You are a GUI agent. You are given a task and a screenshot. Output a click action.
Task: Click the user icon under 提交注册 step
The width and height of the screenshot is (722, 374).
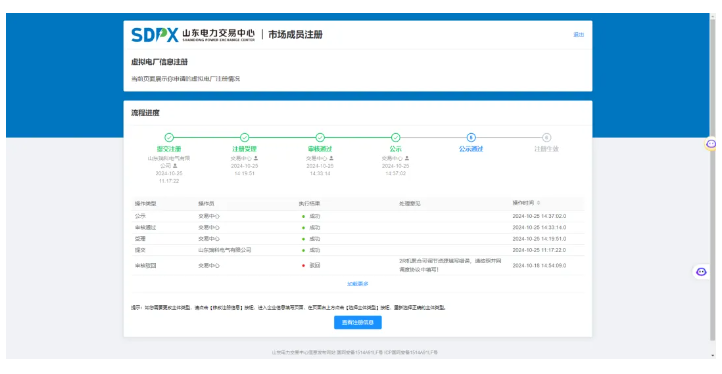(x=175, y=165)
